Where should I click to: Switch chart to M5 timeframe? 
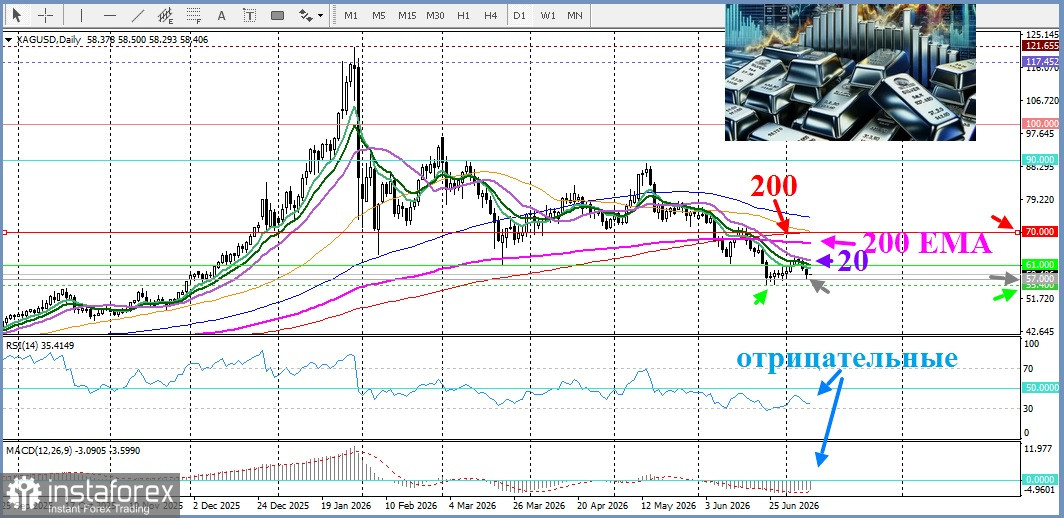pyautogui.click(x=379, y=15)
